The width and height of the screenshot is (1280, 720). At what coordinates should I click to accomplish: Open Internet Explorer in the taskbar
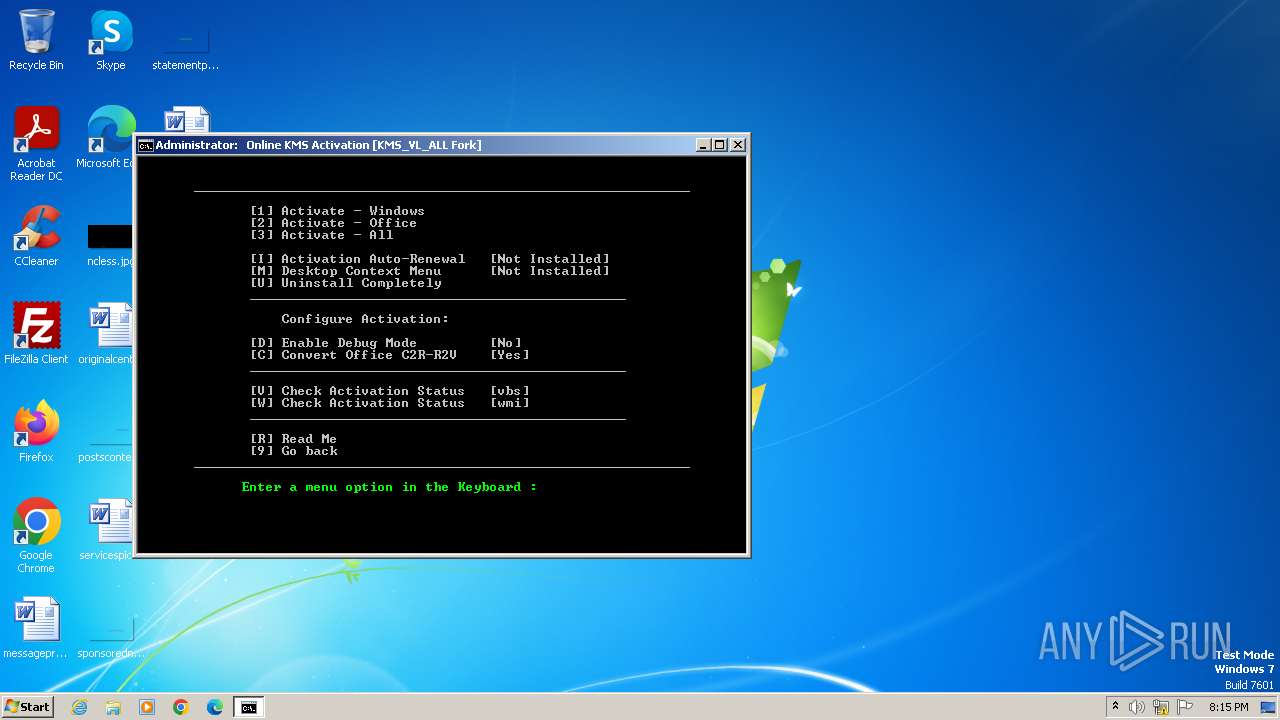pos(79,707)
